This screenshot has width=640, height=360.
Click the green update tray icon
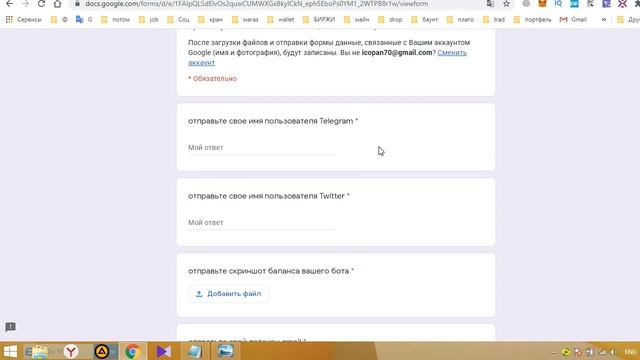tap(566, 352)
